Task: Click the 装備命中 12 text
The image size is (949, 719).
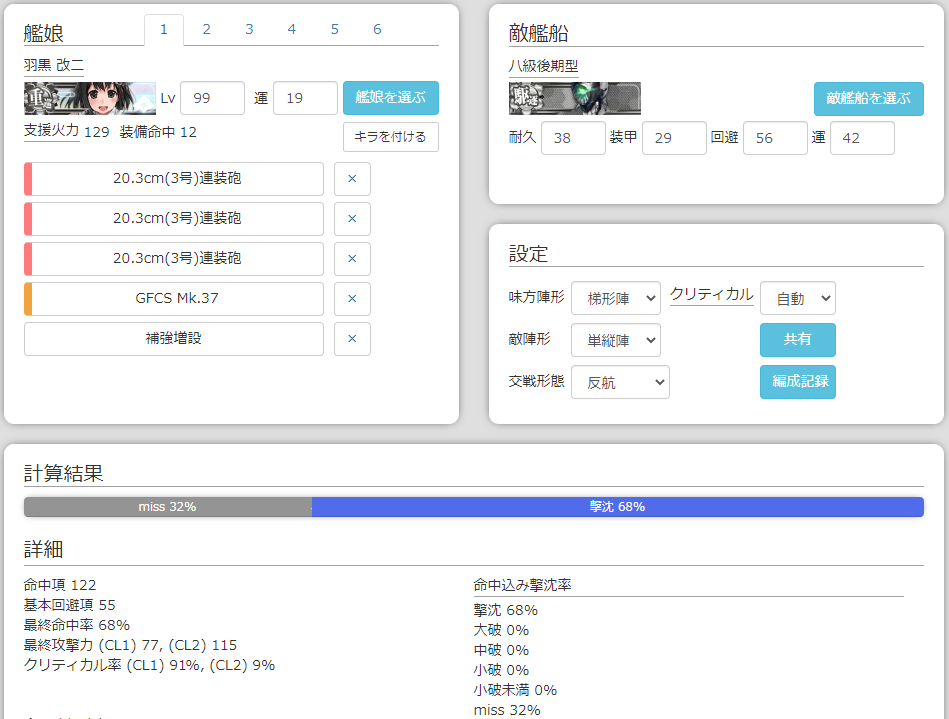Action: (x=158, y=132)
